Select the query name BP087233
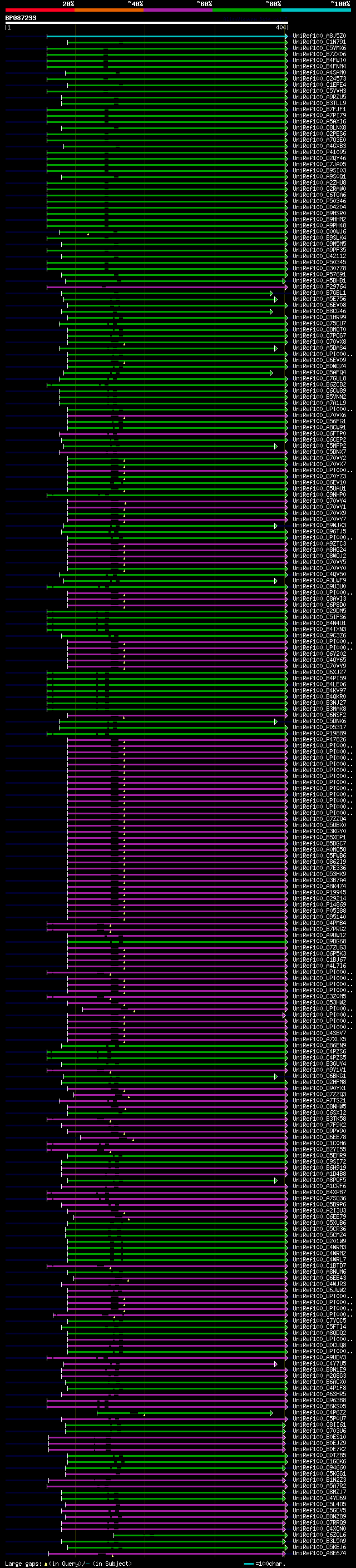The image size is (356, 1568). coord(21,18)
